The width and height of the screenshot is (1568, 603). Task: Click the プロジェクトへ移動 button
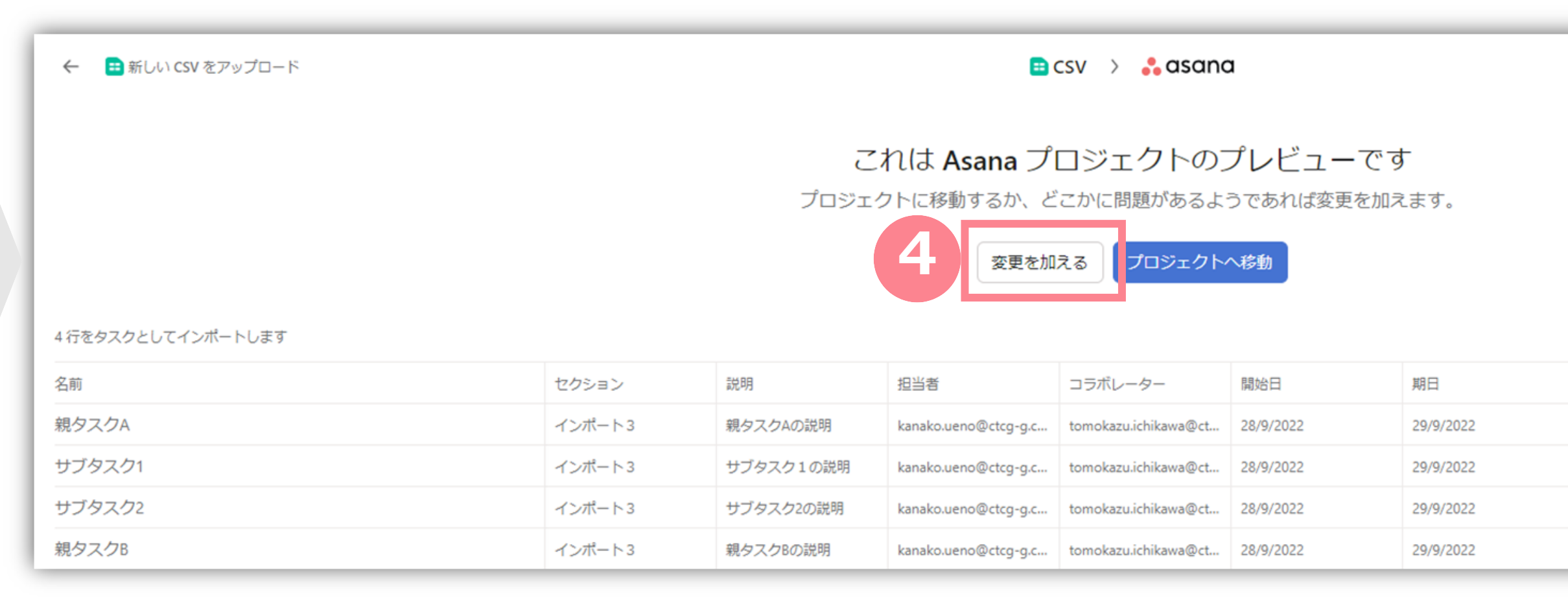(x=1200, y=263)
